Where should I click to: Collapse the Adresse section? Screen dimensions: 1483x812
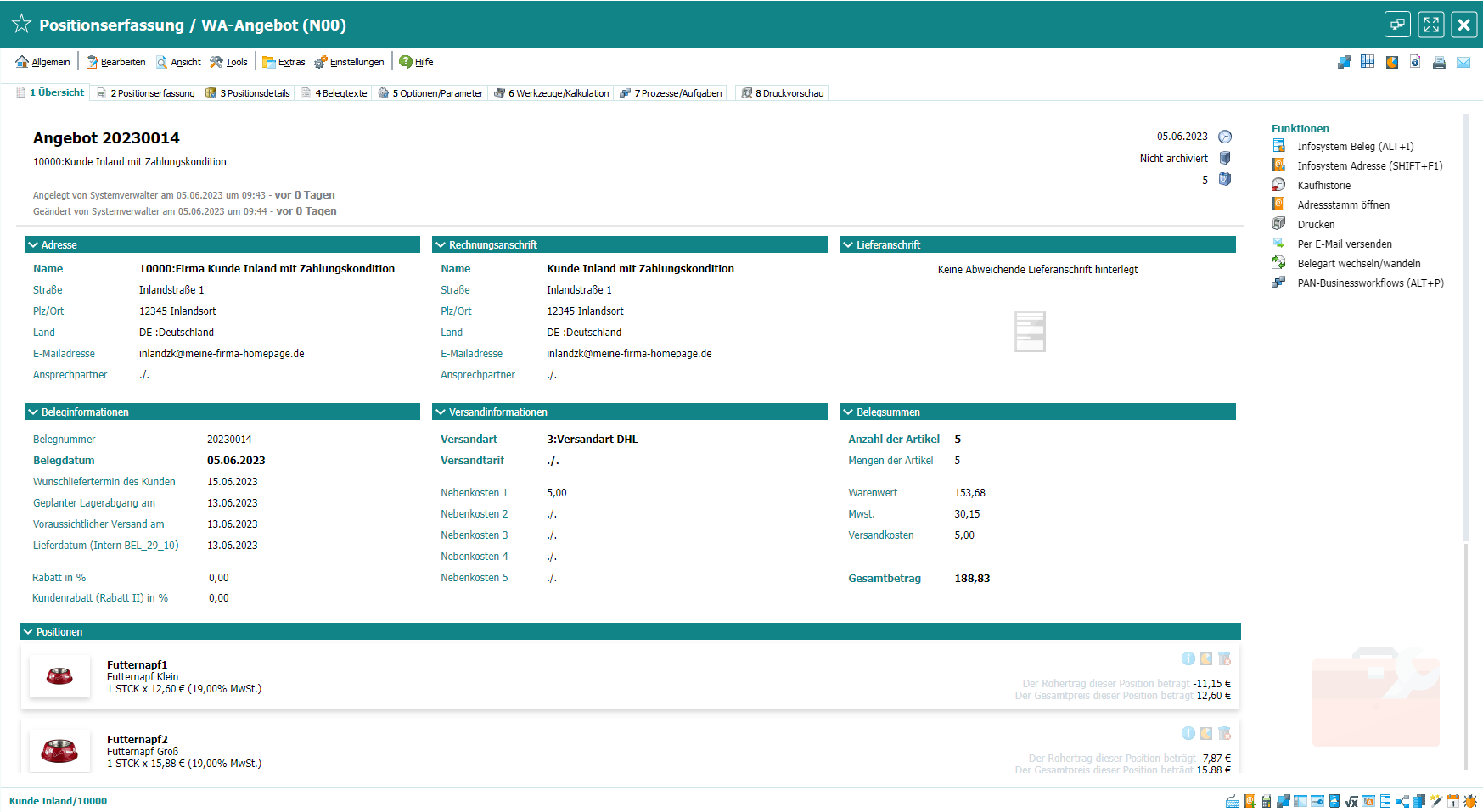click(33, 245)
